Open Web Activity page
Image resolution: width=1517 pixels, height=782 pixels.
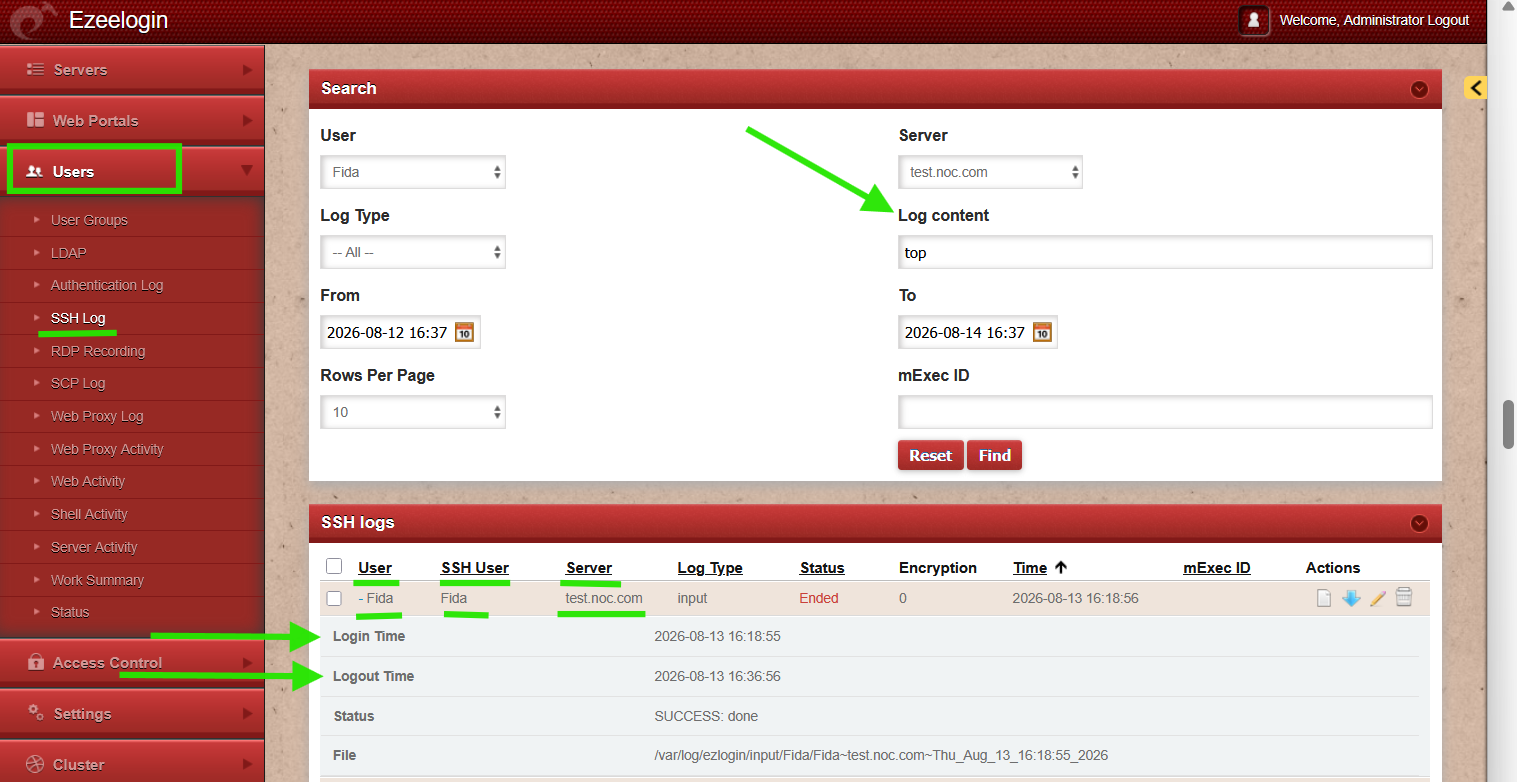(88, 481)
